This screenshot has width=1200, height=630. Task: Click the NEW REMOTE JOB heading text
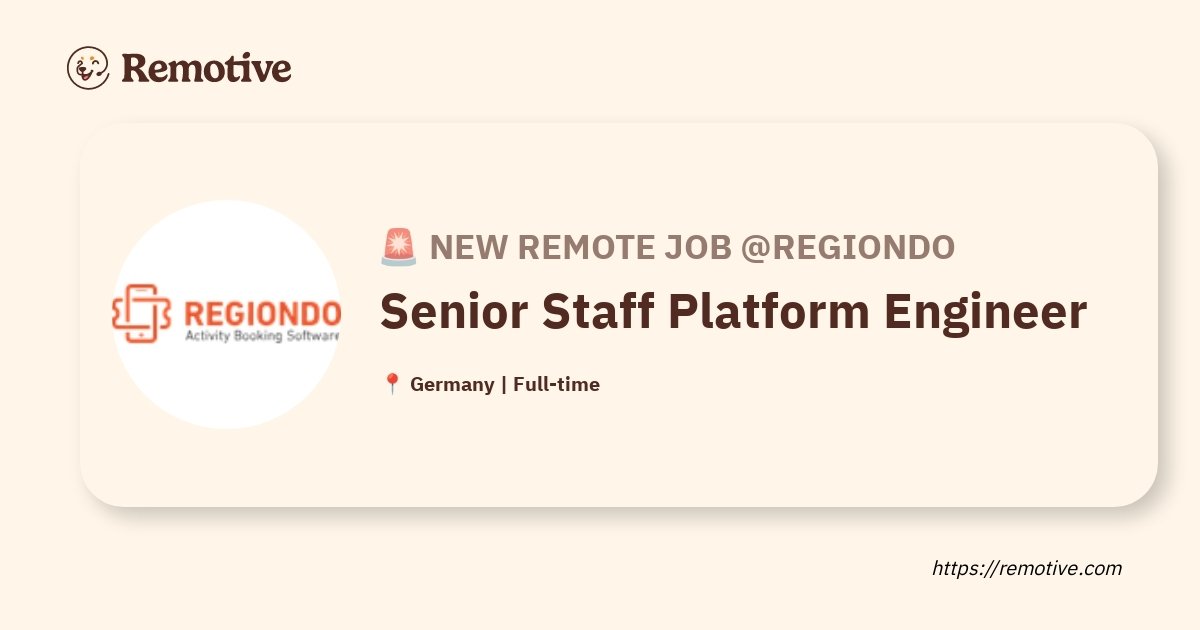[580, 247]
